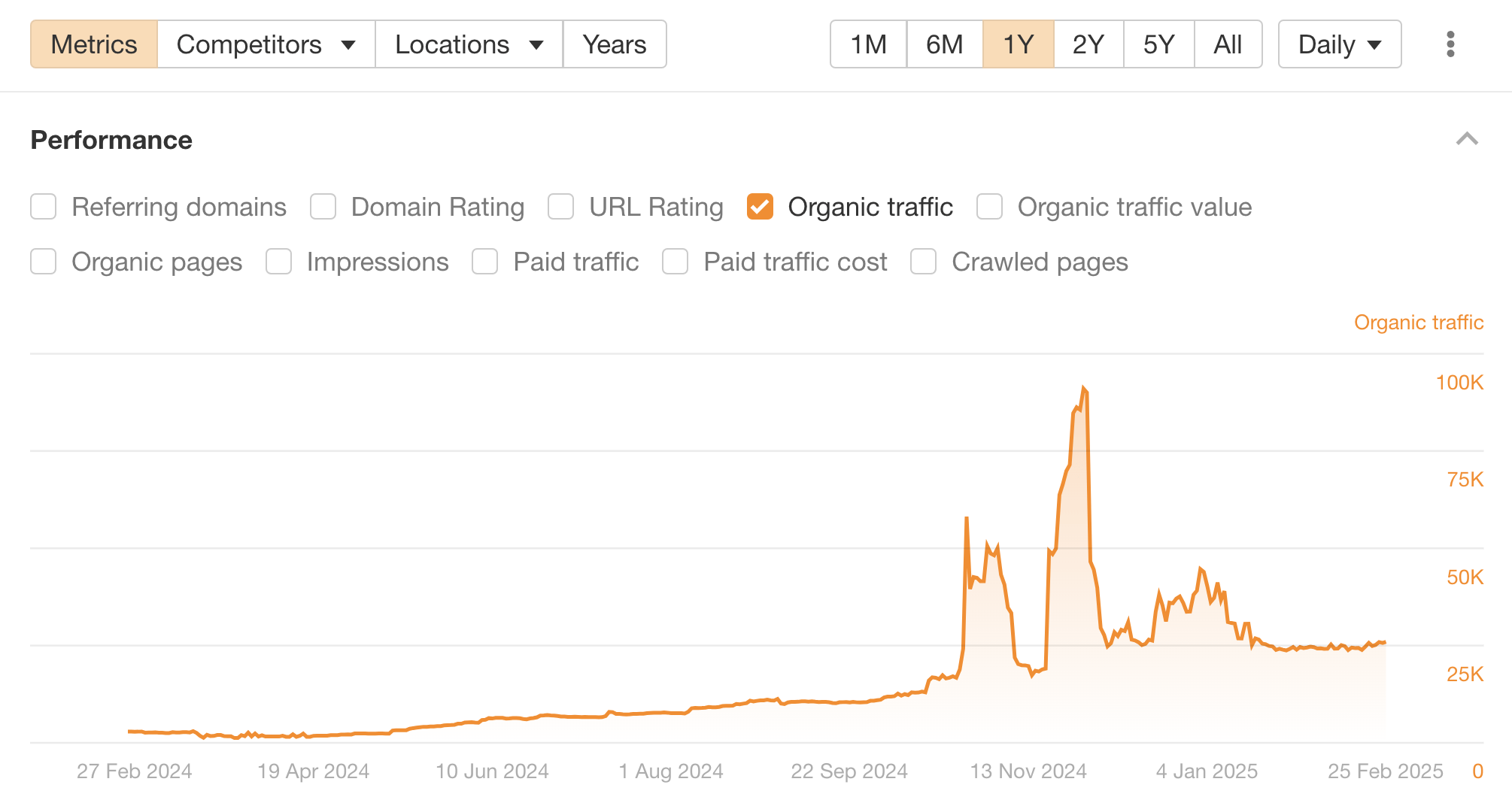
Task: Switch to the Metrics tab
Action: point(94,44)
